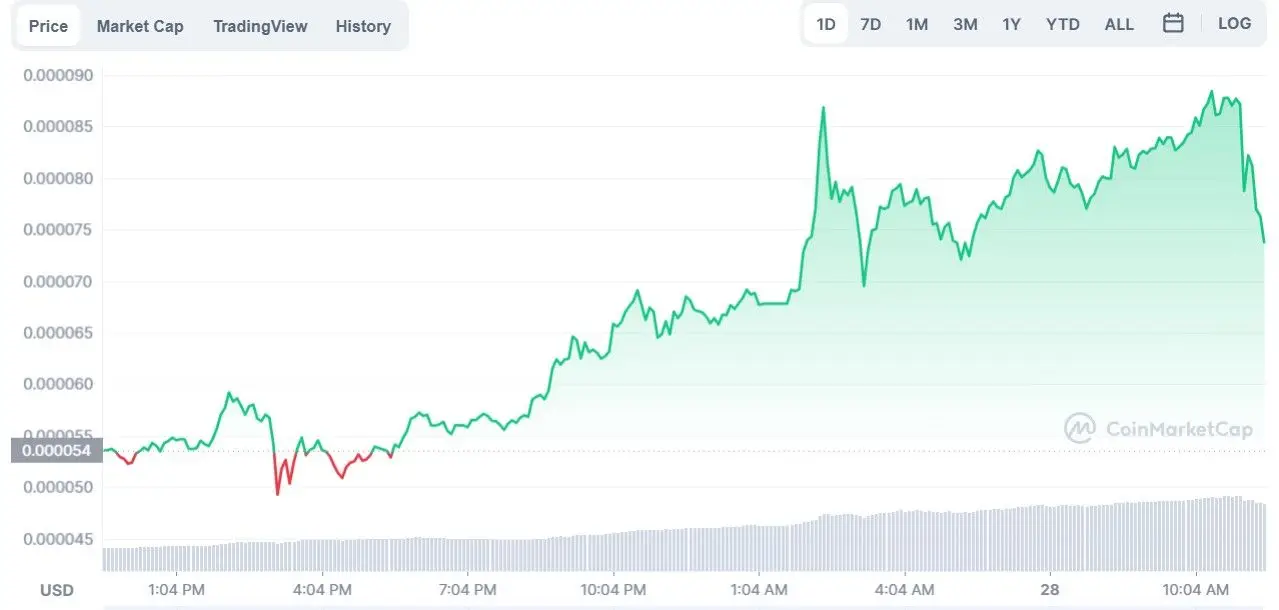Toggle LOG scale on the chart
This screenshot has width=1279, height=610.
[x=1234, y=24]
